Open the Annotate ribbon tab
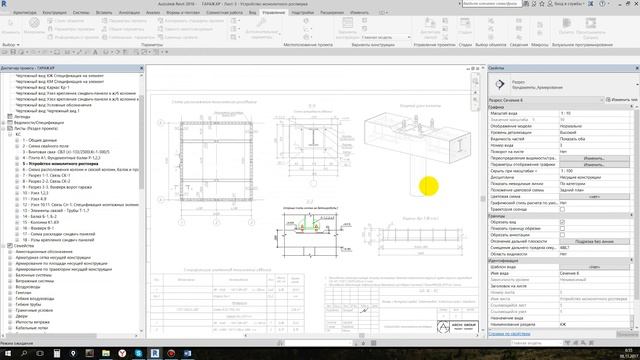 pyautogui.click(x=129, y=13)
